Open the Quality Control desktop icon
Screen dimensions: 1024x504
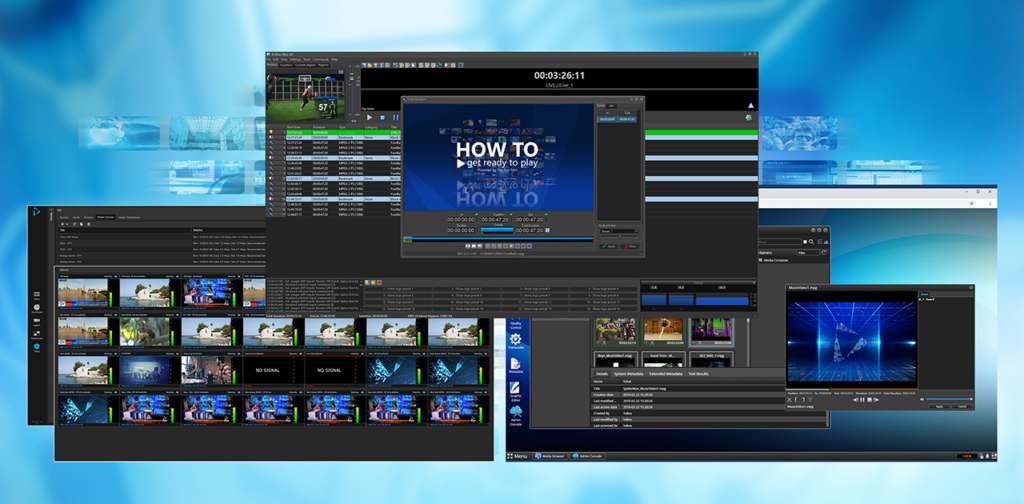pyautogui.click(x=515, y=324)
